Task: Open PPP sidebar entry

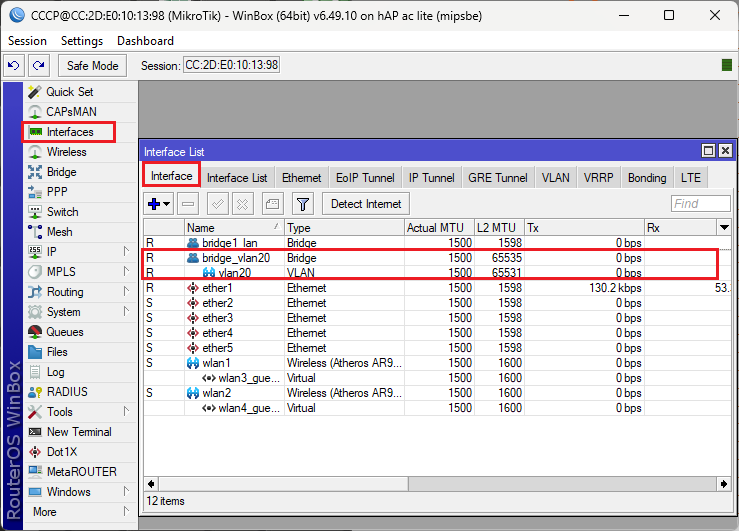Action: point(57,192)
